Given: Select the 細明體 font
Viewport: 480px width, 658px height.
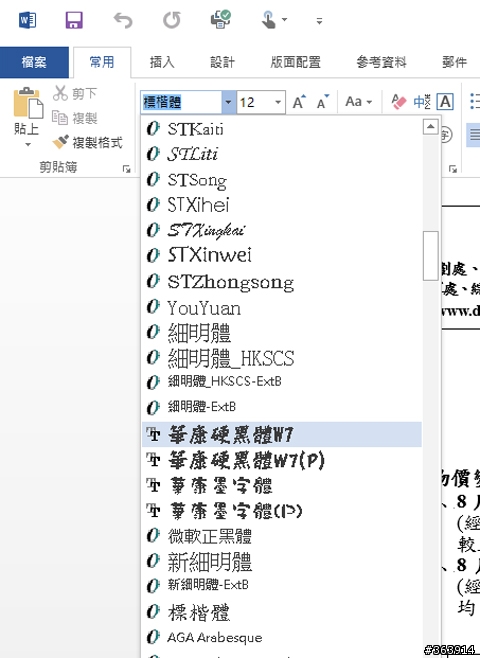Looking at the screenshot, I should point(282,333).
